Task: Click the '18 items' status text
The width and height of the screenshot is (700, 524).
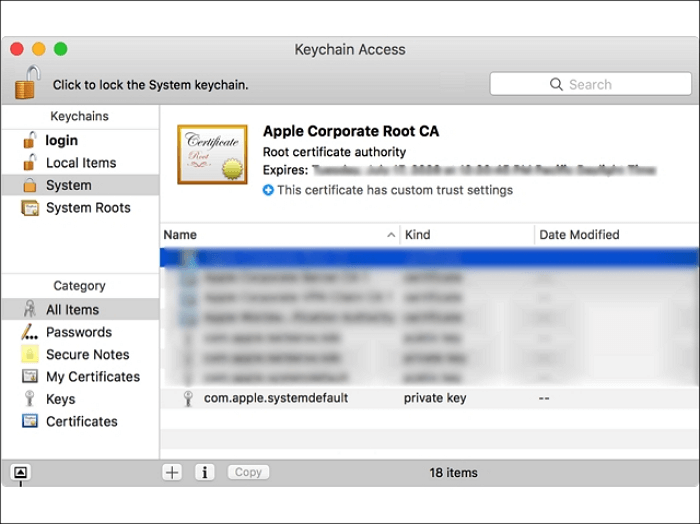Action: [x=454, y=473]
